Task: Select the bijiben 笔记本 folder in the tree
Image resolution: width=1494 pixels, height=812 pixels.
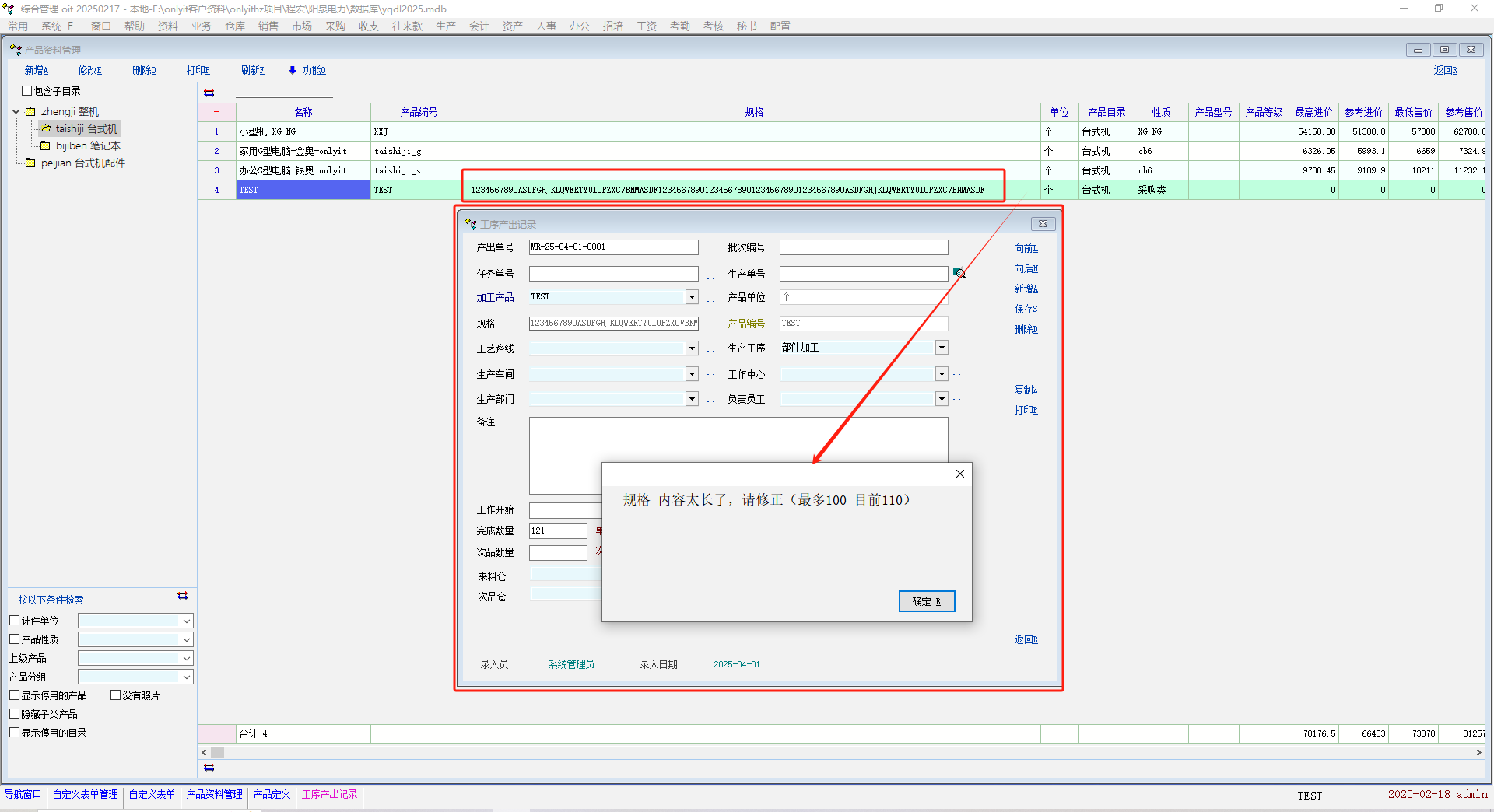Action: 87,146
